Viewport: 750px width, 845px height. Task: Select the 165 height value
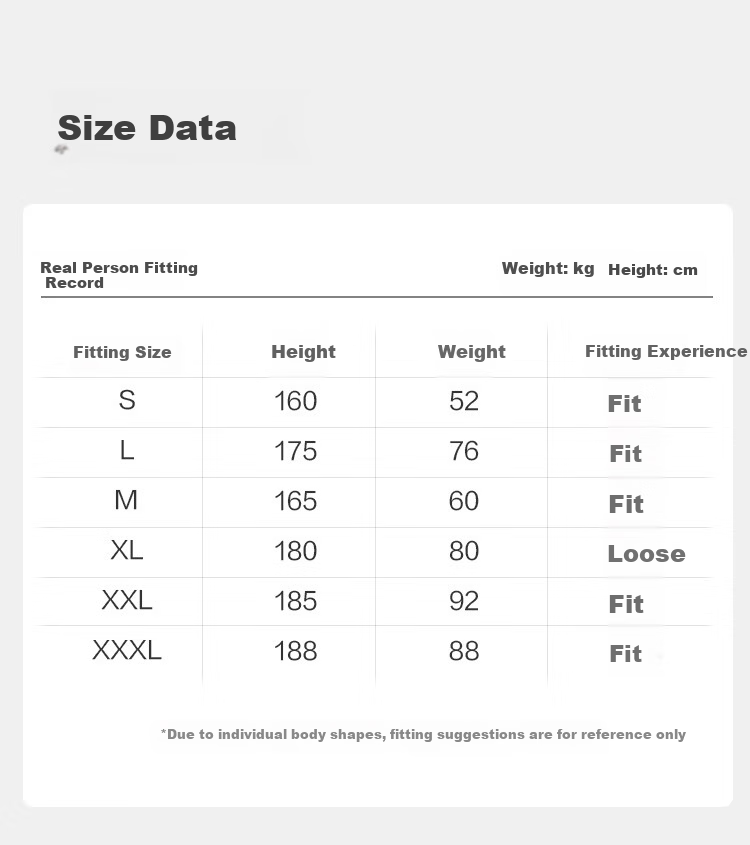295,501
